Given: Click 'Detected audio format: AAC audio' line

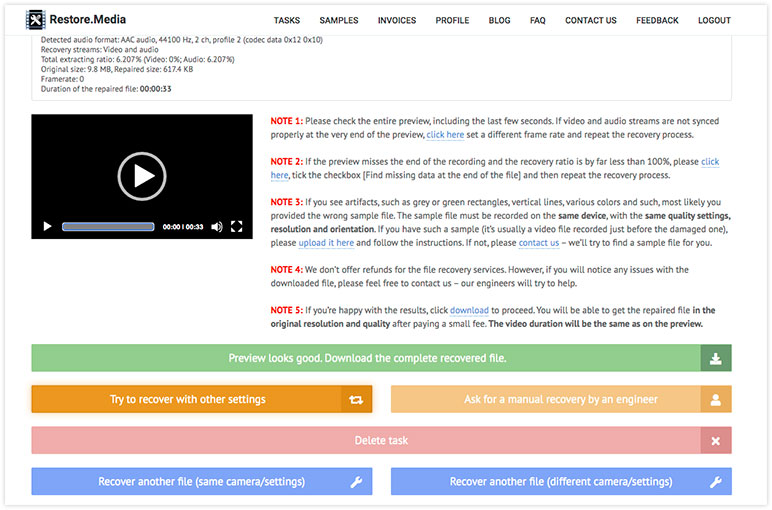Looking at the screenshot, I should (182, 40).
